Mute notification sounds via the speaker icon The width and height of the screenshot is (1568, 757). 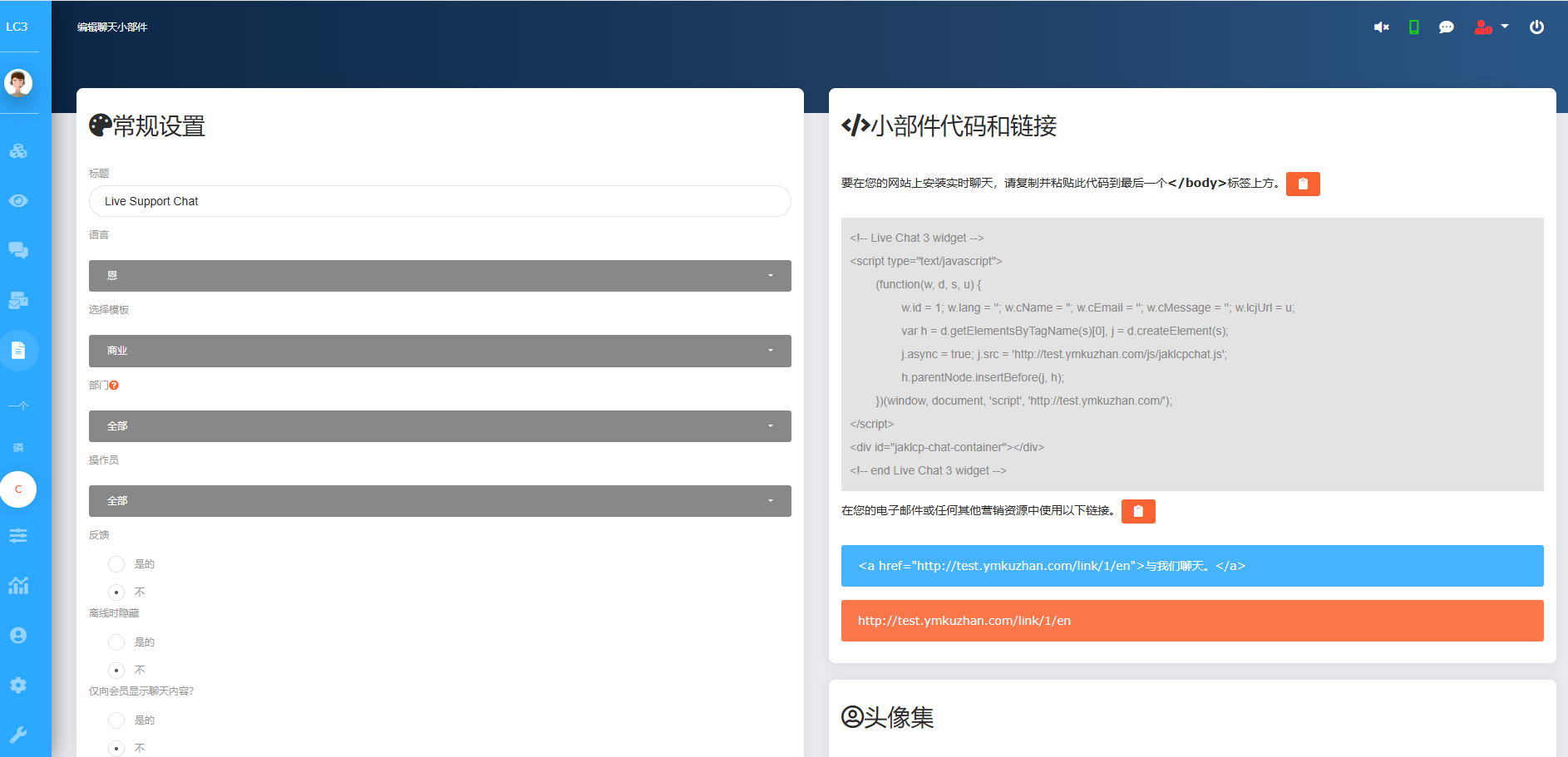click(x=1380, y=27)
